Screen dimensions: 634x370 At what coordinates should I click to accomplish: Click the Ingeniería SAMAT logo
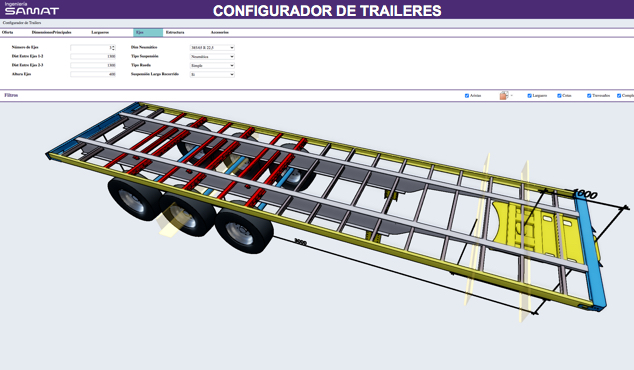pyautogui.click(x=32, y=9)
